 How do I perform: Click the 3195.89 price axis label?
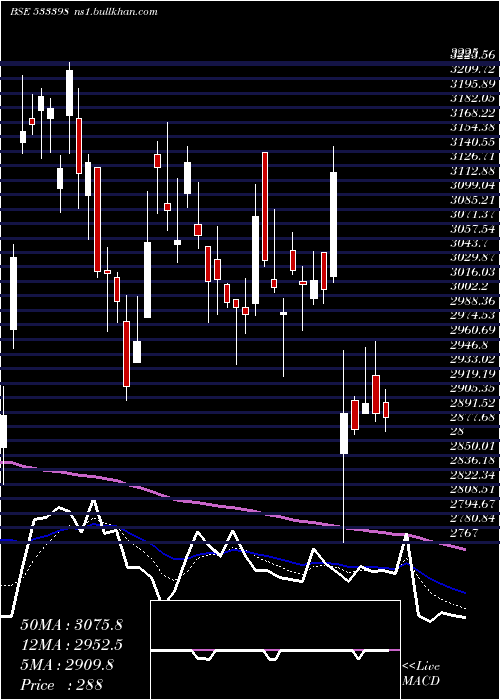tap(472, 84)
